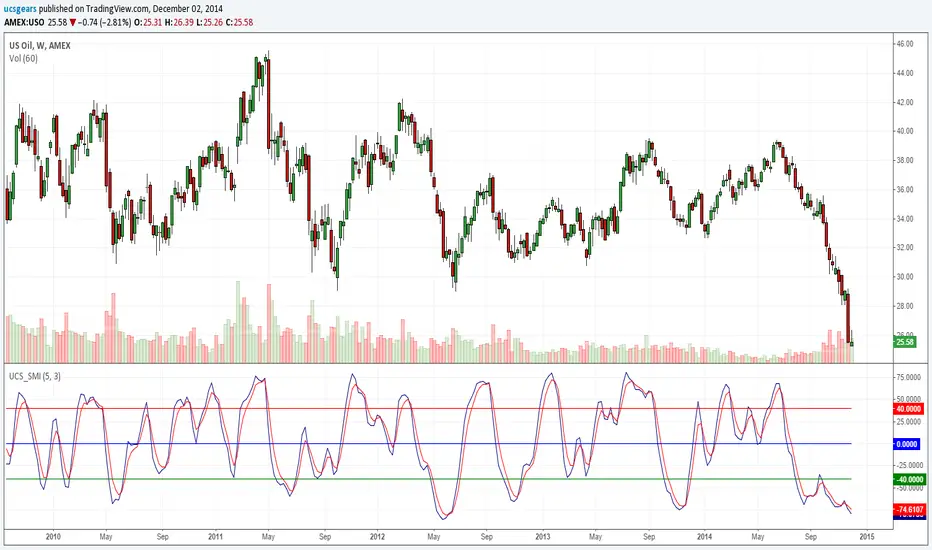
Task: Click the H:26.39 high value
Action: click(180, 23)
